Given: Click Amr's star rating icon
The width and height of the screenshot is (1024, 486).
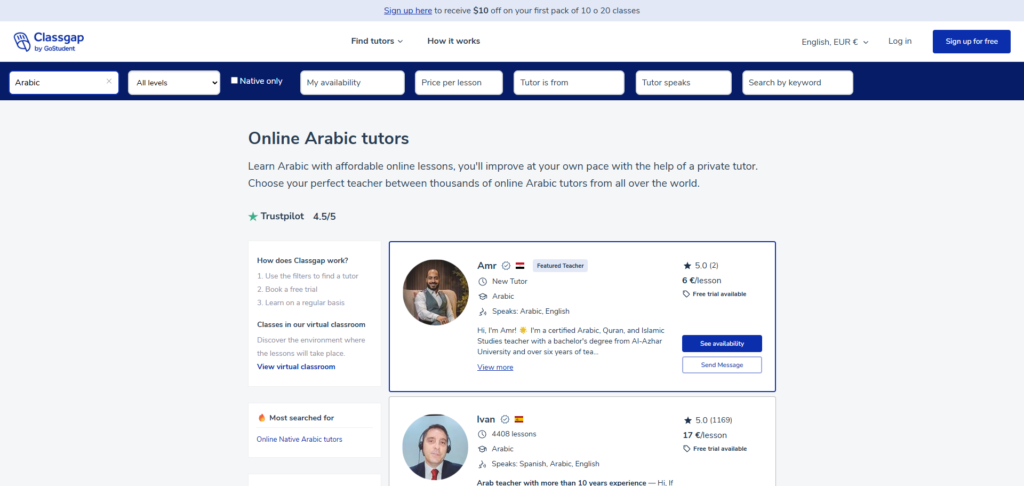Looking at the screenshot, I should (x=687, y=266).
